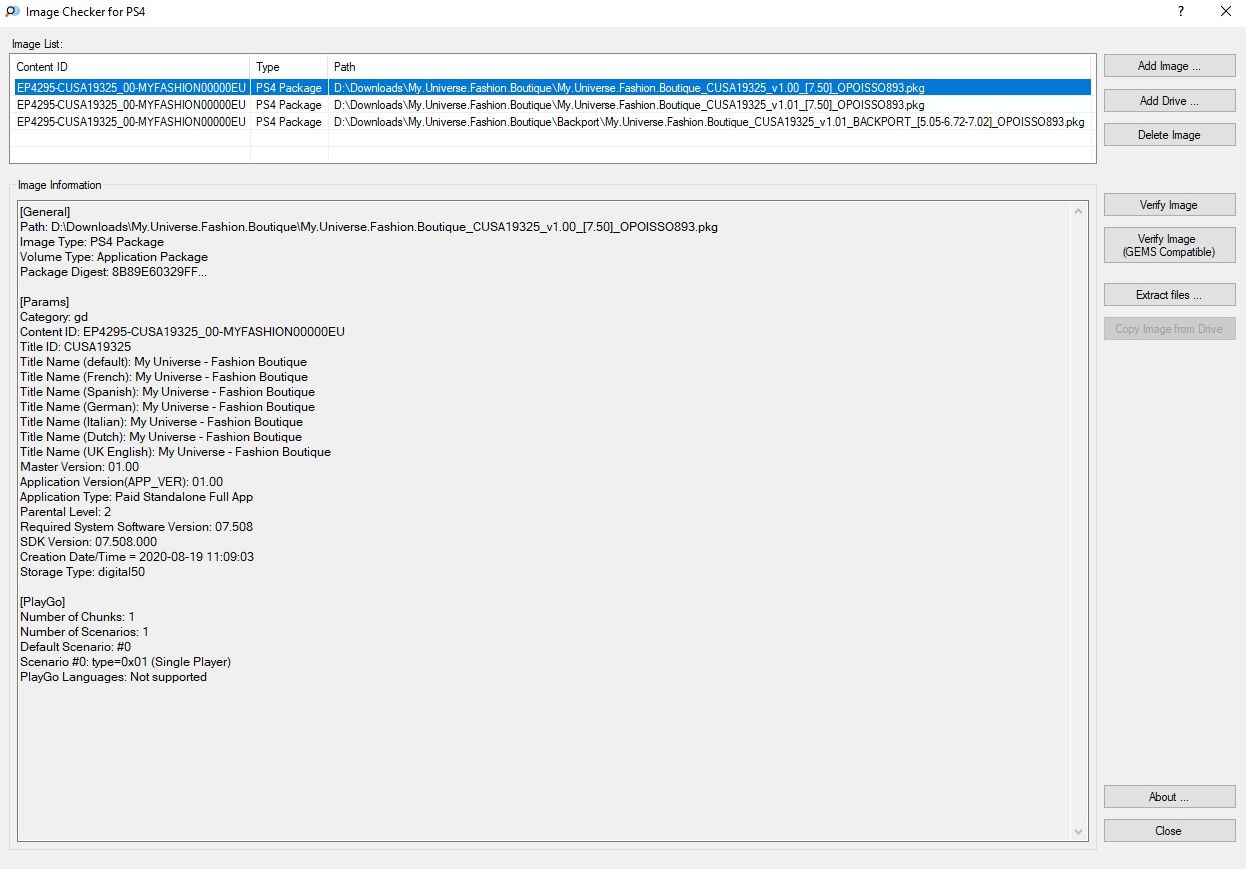Image resolution: width=1246 pixels, height=869 pixels.
Task: Click the Required System Software Version line
Action: point(136,527)
